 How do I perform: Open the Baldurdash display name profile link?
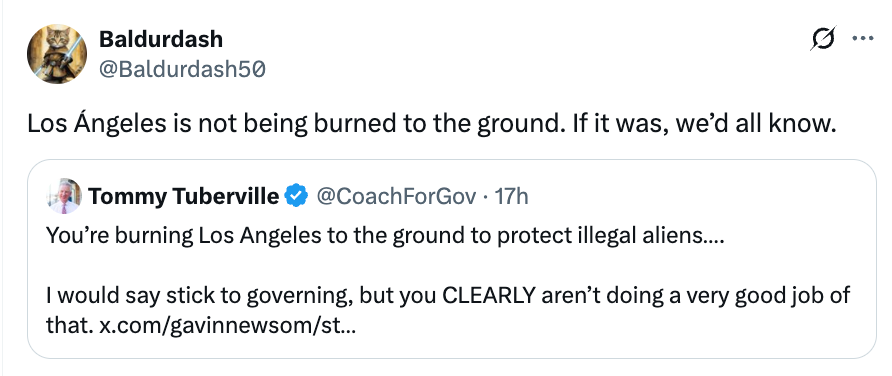click(160, 39)
